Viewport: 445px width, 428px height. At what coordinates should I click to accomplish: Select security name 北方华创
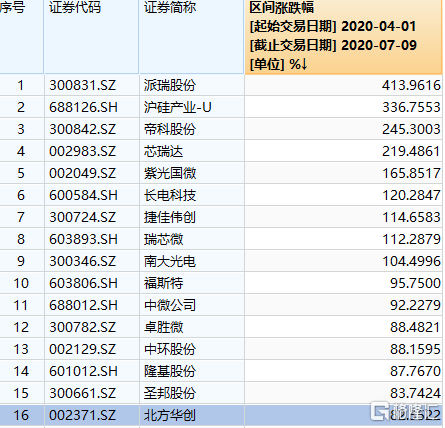click(170, 415)
